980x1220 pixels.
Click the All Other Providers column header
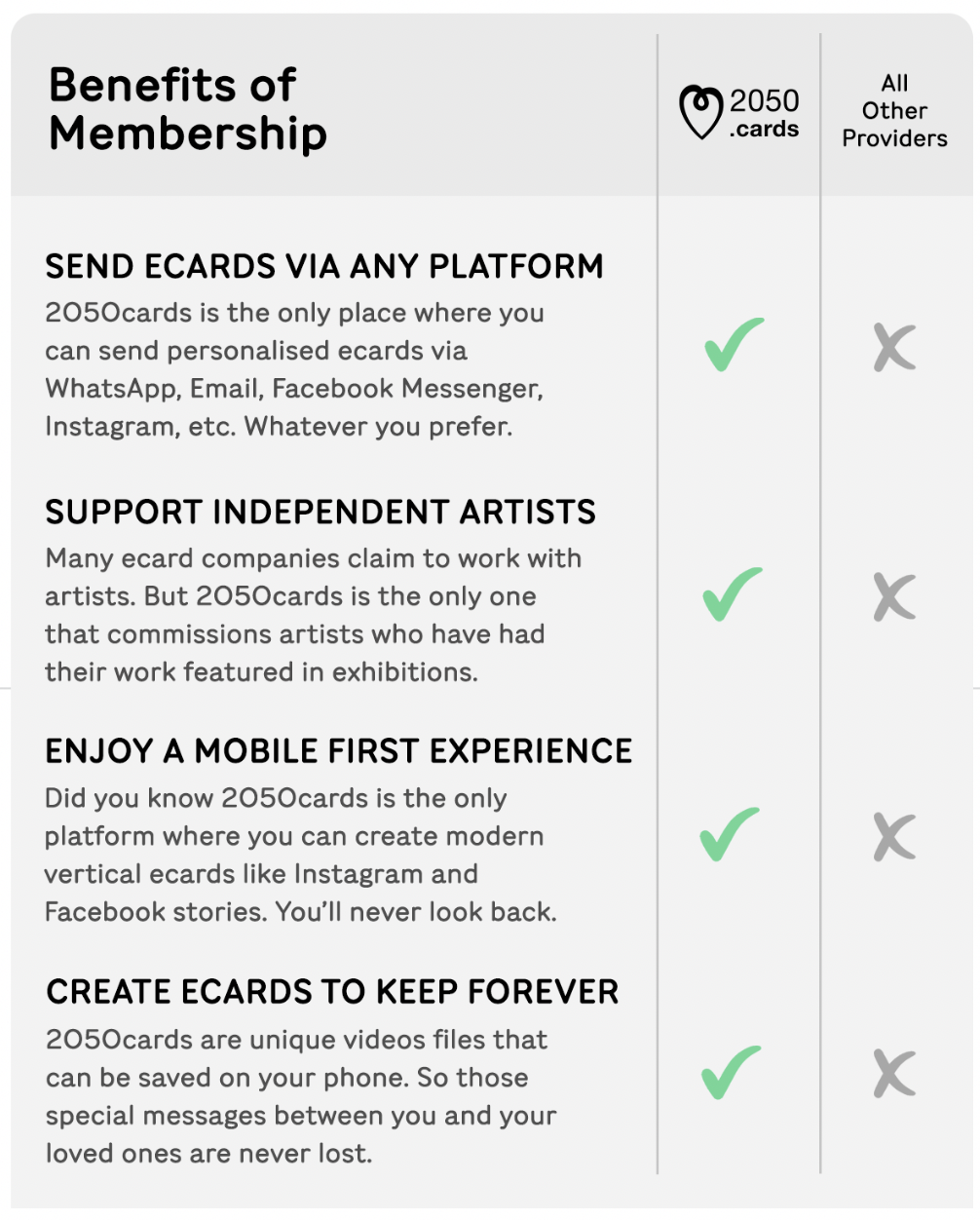(894, 111)
